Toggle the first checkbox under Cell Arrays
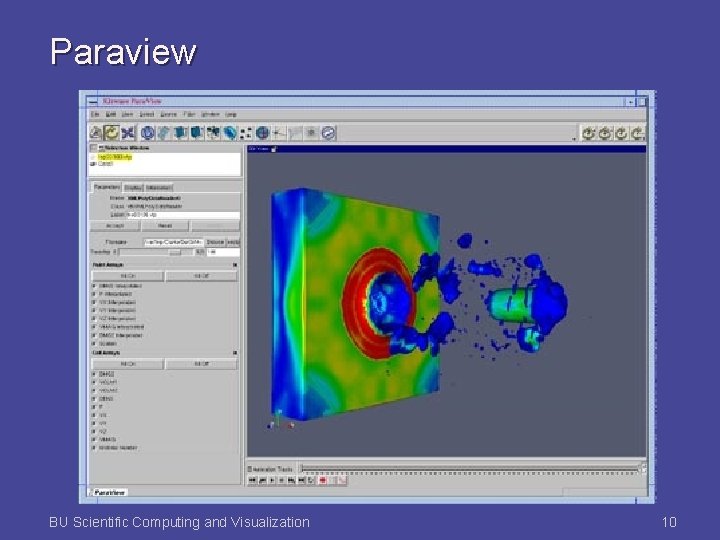This screenshot has width=720, height=540. (x=95, y=374)
